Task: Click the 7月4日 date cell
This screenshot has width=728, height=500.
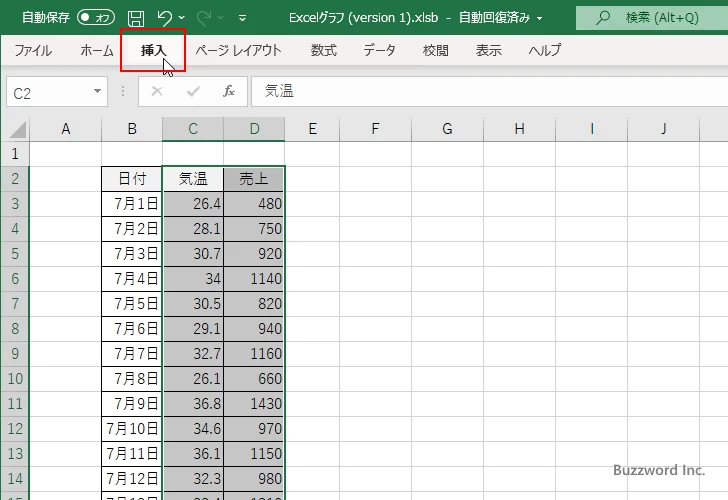Action: (132, 279)
